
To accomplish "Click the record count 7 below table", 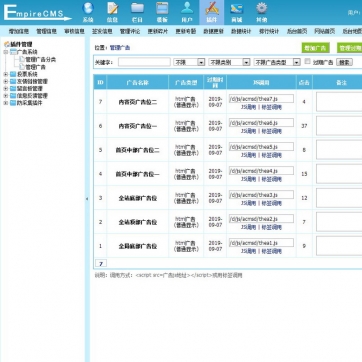I will [x=101, y=263].
